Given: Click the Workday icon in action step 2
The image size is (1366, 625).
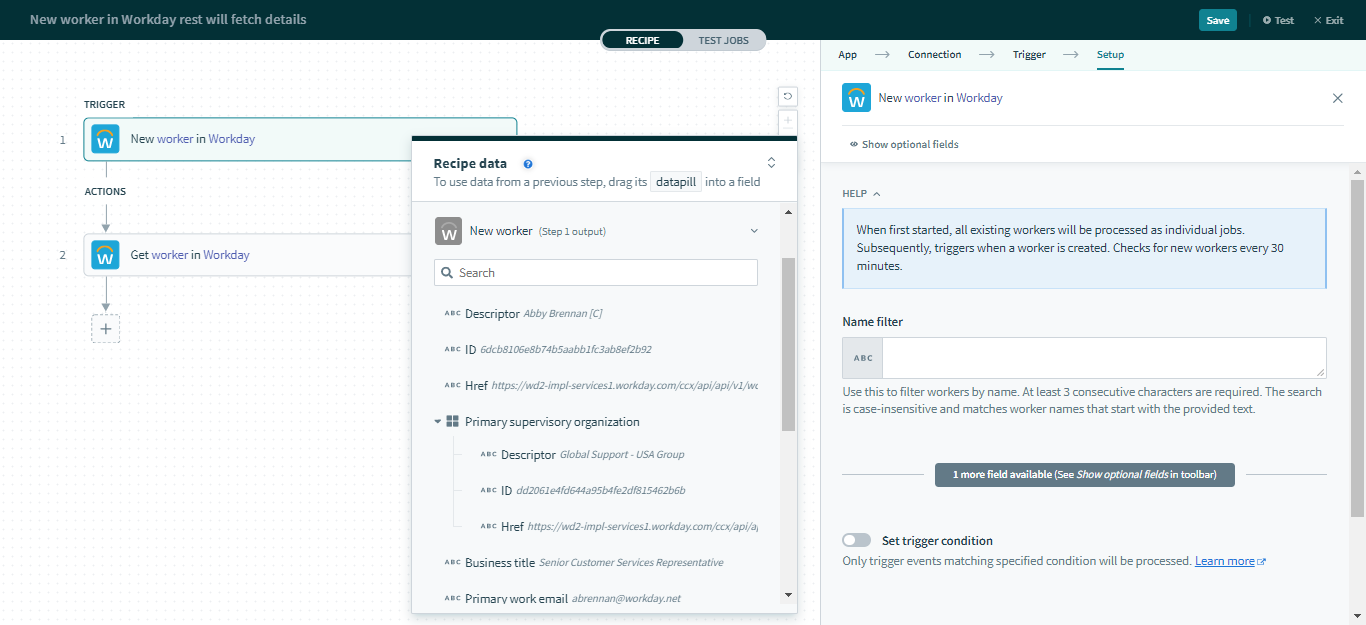Looking at the screenshot, I should [x=105, y=255].
